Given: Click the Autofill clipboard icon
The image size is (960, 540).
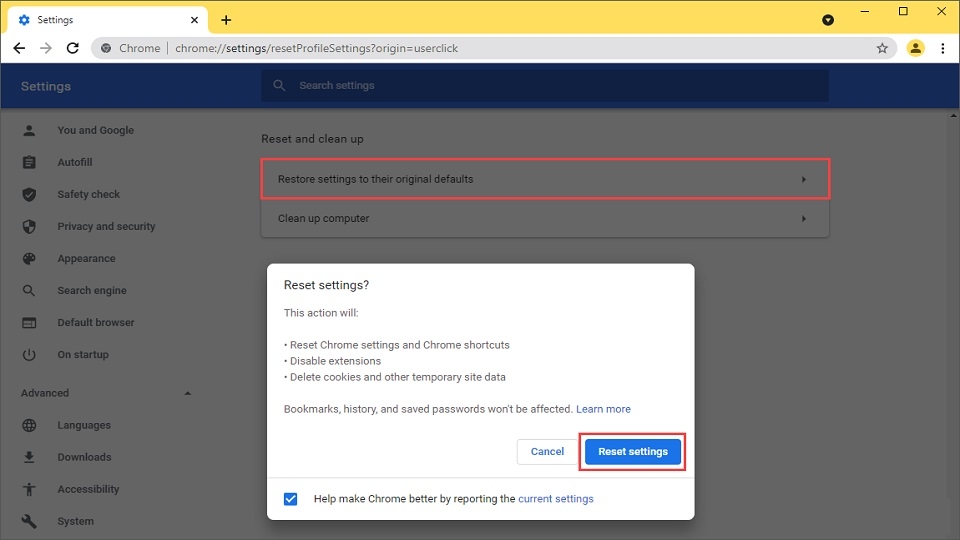Looking at the screenshot, I should [x=29, y=162].
